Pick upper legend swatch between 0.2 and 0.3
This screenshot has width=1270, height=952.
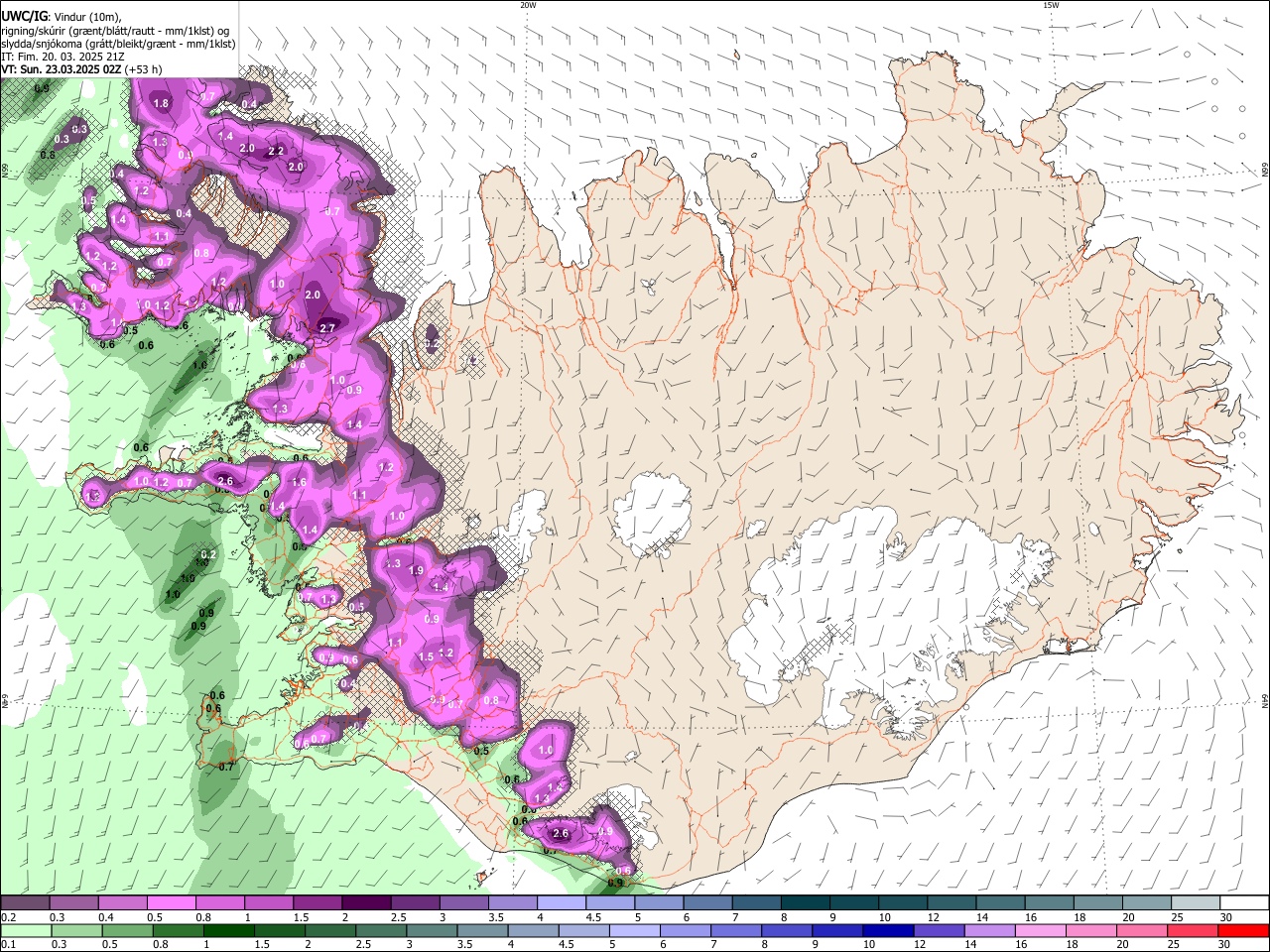[25, 903]
